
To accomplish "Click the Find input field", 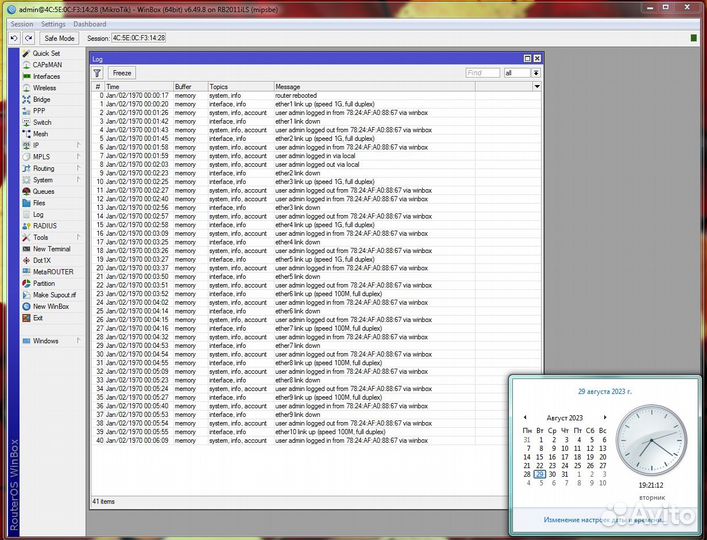I will click(482, 73).
